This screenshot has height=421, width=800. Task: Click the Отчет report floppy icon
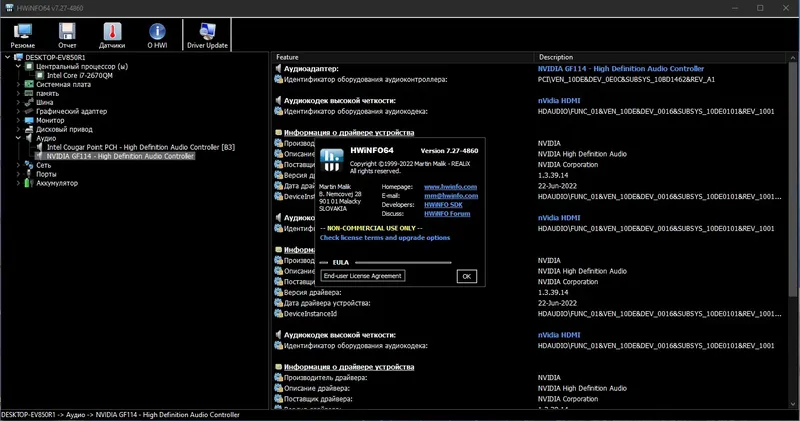tap(67, 36)
